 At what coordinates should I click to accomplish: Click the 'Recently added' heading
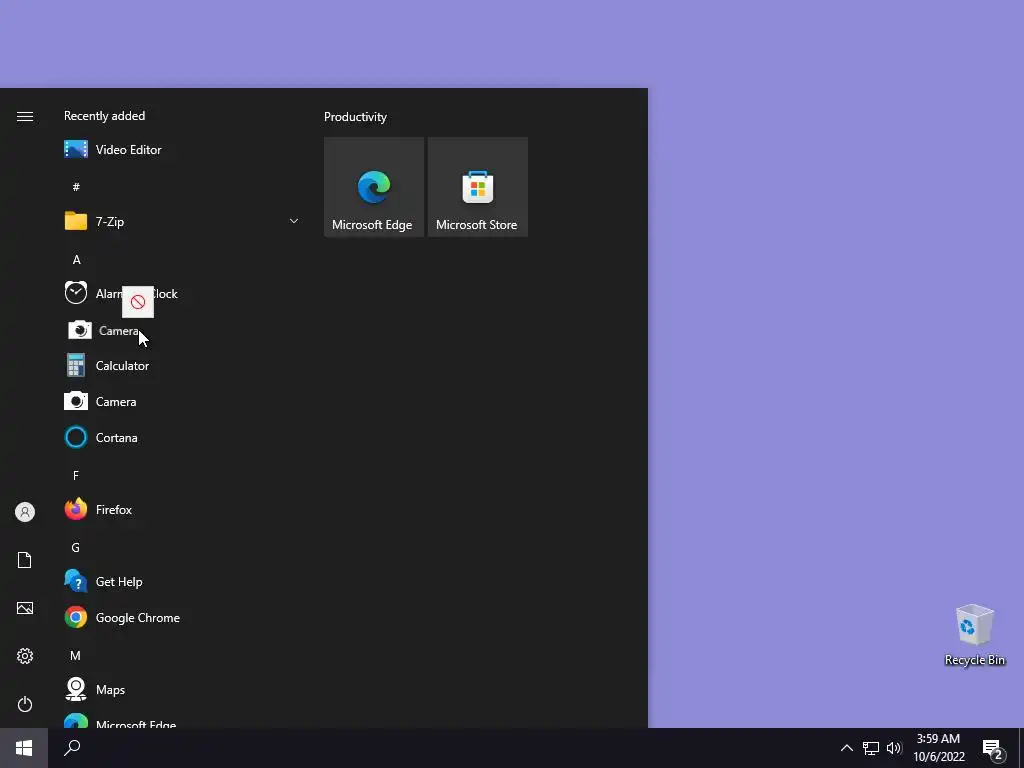(104, 116)
